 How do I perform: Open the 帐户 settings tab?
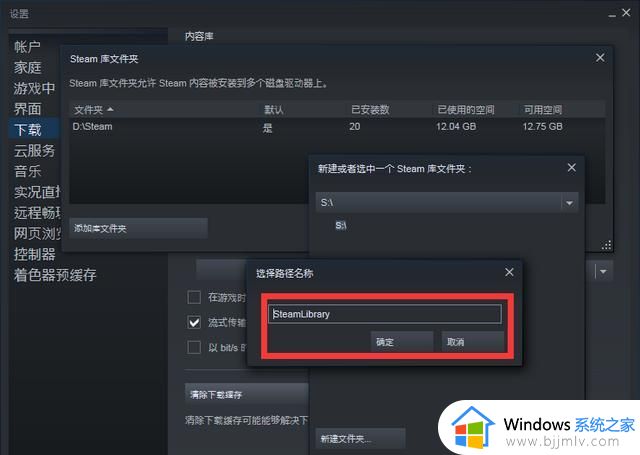click(x=27, y=47)
